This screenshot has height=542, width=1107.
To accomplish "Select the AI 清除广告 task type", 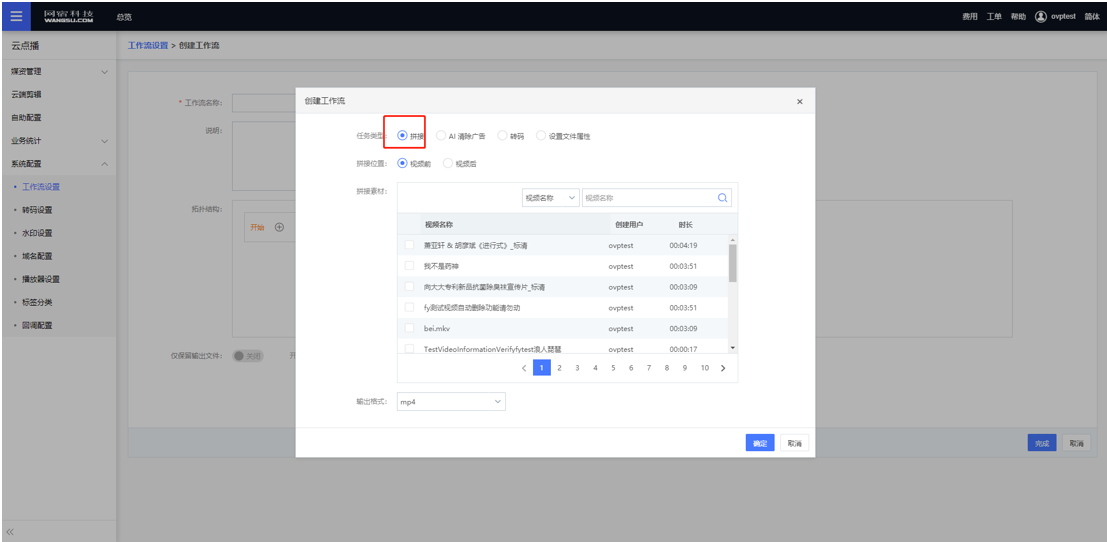I will [441, 136].
